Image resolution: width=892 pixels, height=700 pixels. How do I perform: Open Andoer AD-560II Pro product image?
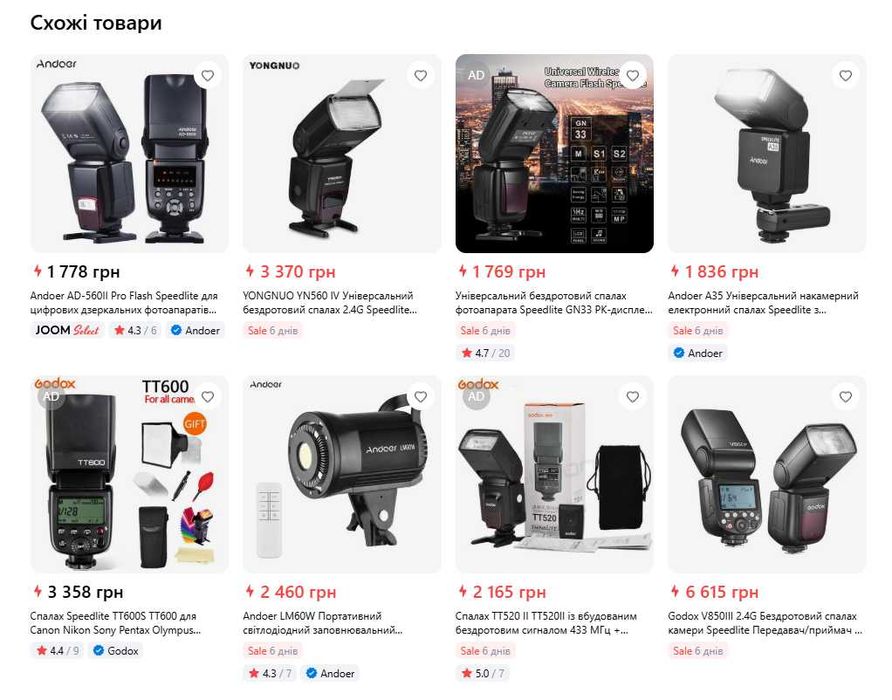(129, 154)
